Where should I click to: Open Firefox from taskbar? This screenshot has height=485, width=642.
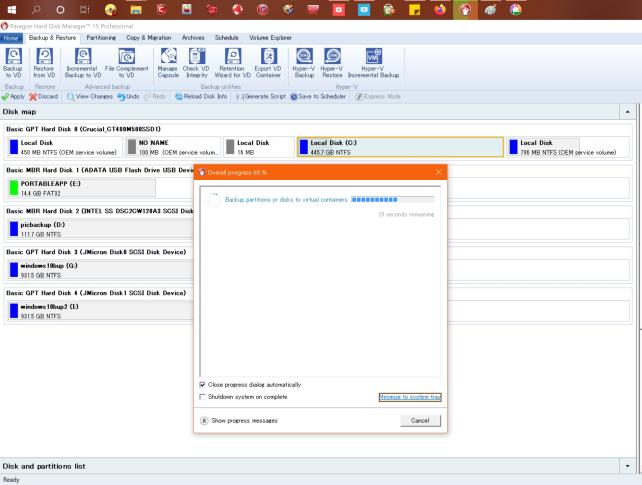point(440,9)
